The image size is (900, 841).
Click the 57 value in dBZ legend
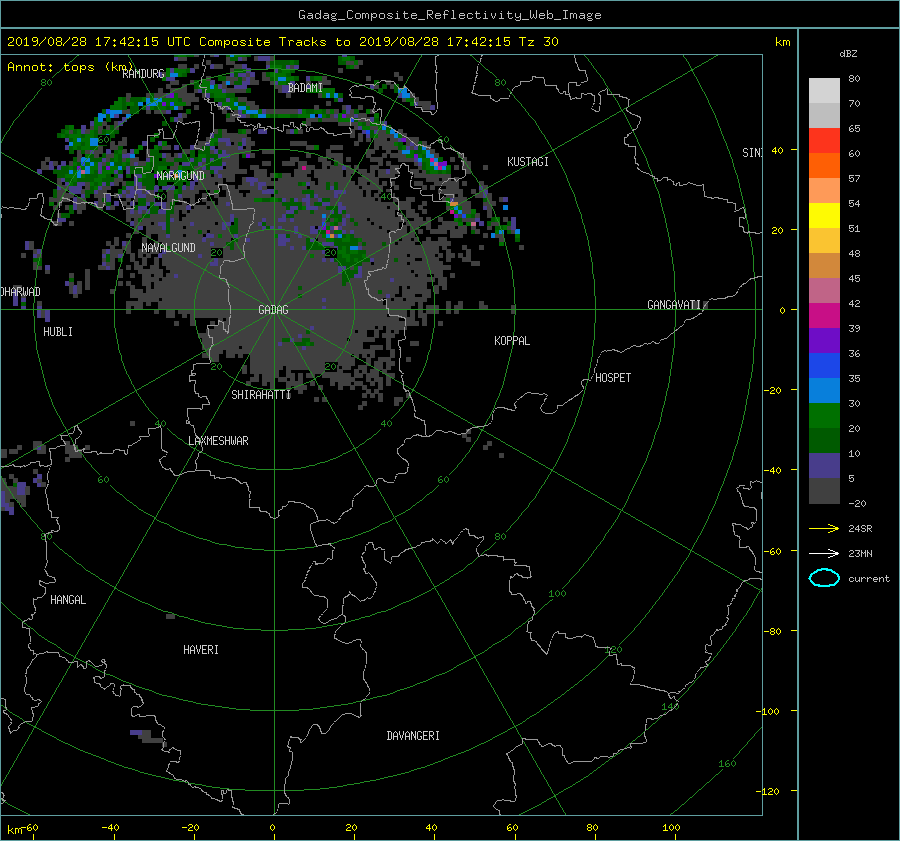click(854, 179)
